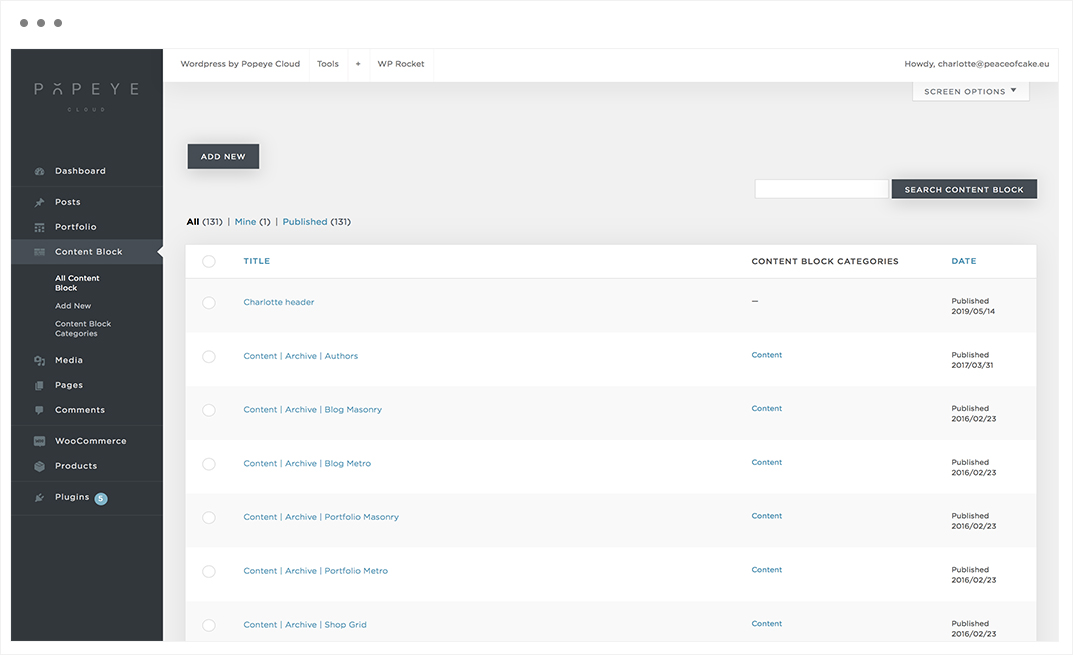This screenshot has height=655, width=1073.
Task: Click the plus icon in top bar
Action: pos(358,64)
